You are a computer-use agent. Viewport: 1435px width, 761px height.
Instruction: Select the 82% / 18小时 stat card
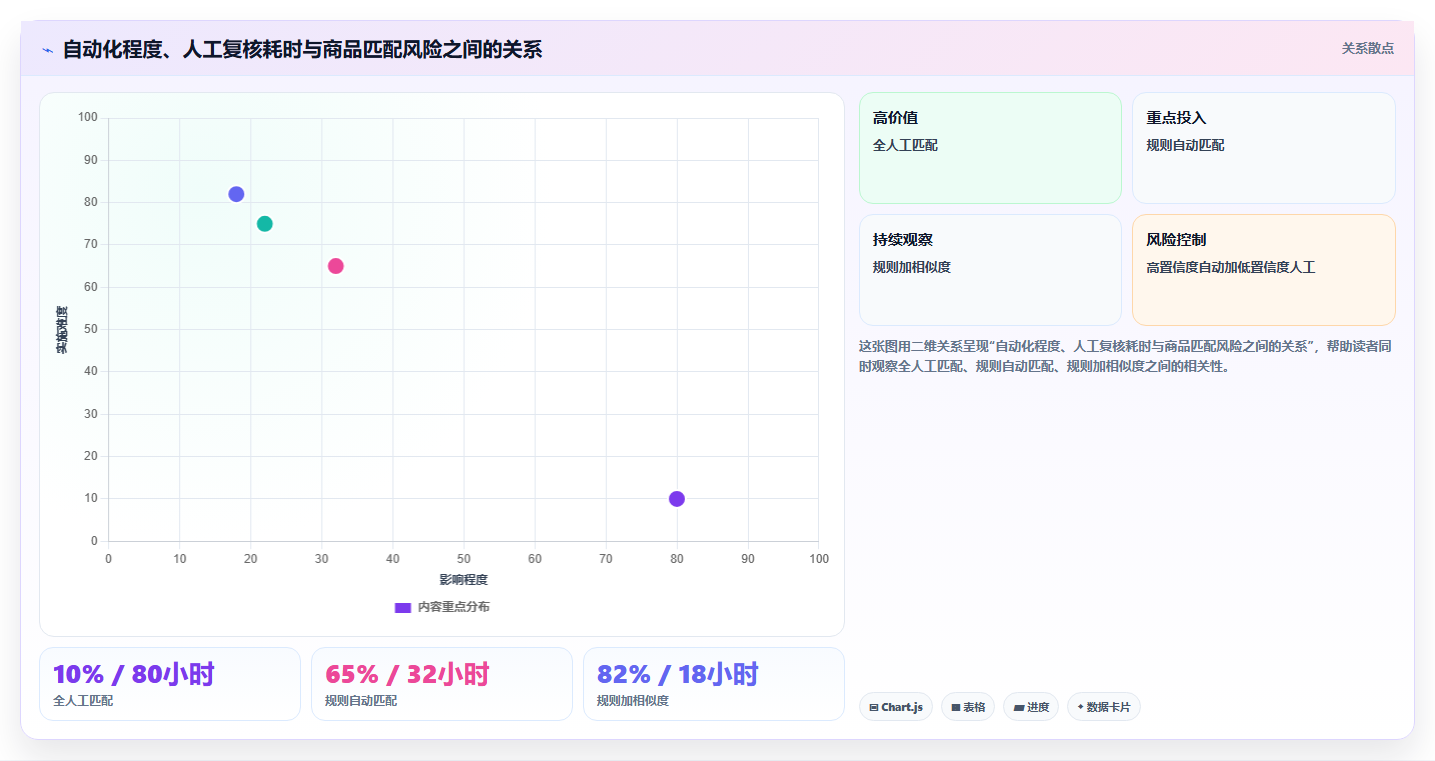click(x=714, y=684)
